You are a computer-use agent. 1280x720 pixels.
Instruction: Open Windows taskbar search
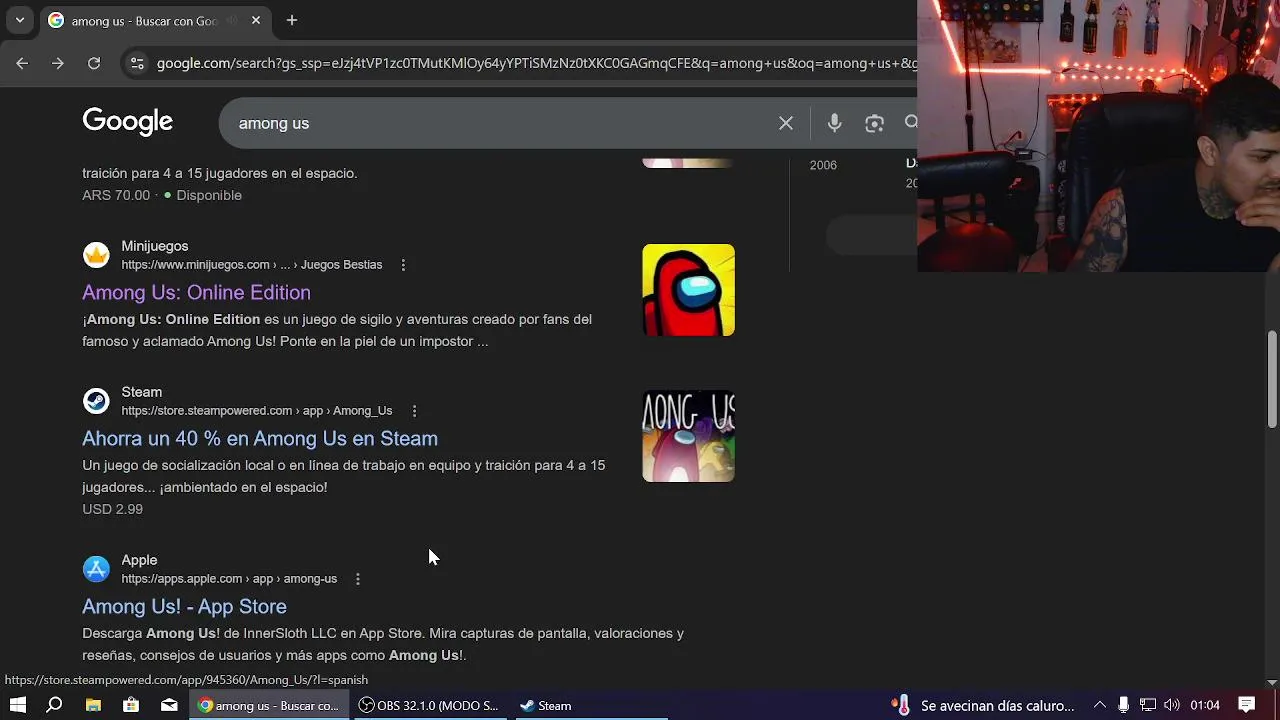[x=55, y=705]
